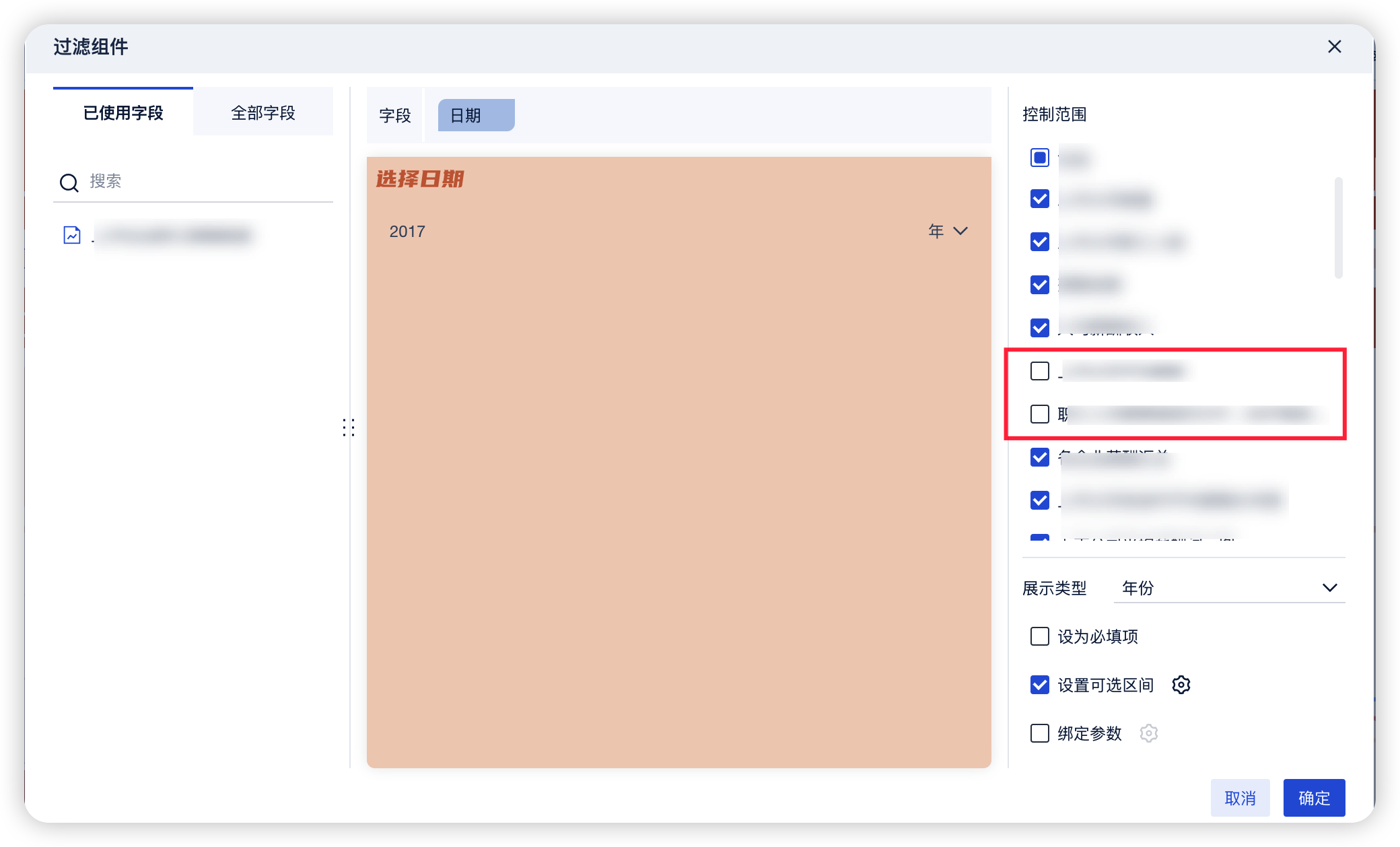Select the 已使用字段 tab
Screen dimensions: 1400x847
[x=123, y=112]
